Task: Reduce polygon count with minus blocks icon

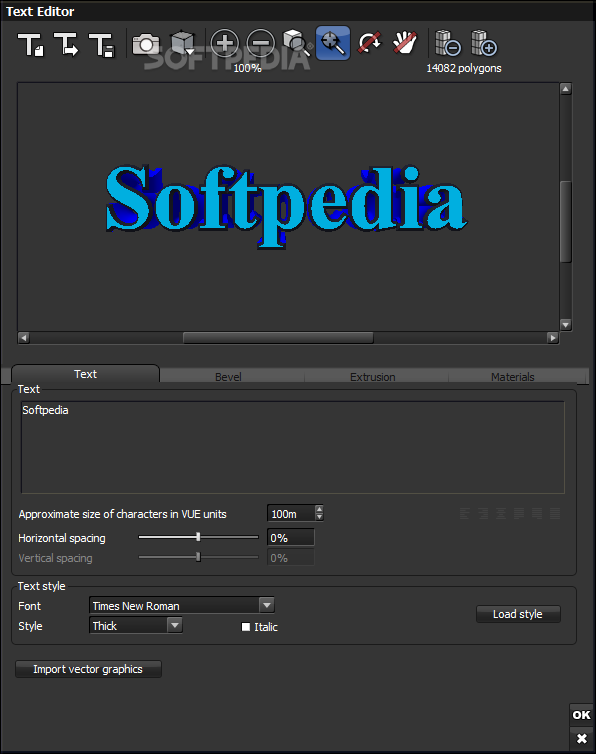Action: click(x=448, y=43)
